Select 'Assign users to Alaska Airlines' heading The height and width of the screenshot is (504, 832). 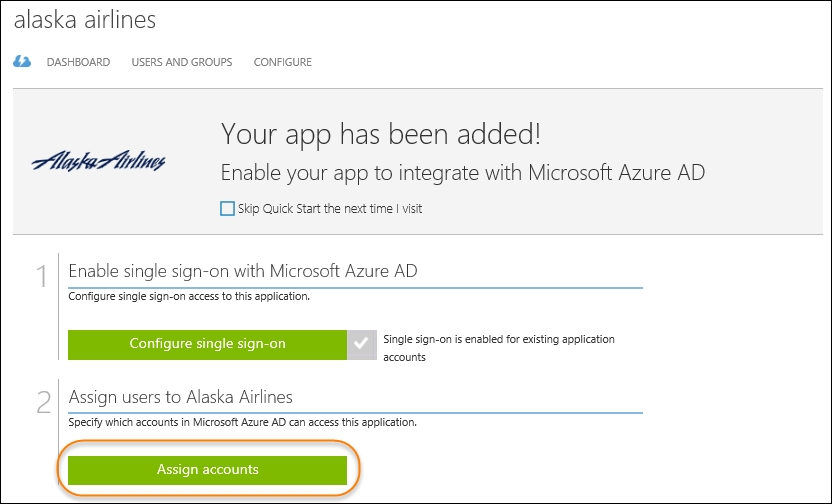tap(180, 397)
